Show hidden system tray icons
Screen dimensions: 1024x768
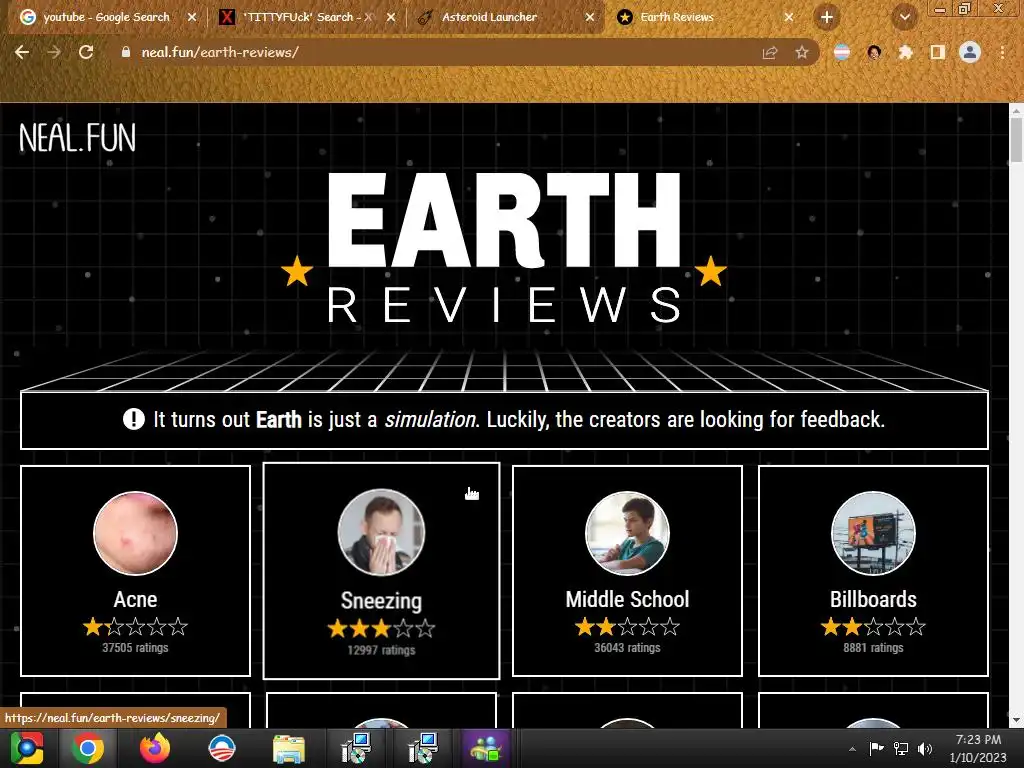[852, 749]
